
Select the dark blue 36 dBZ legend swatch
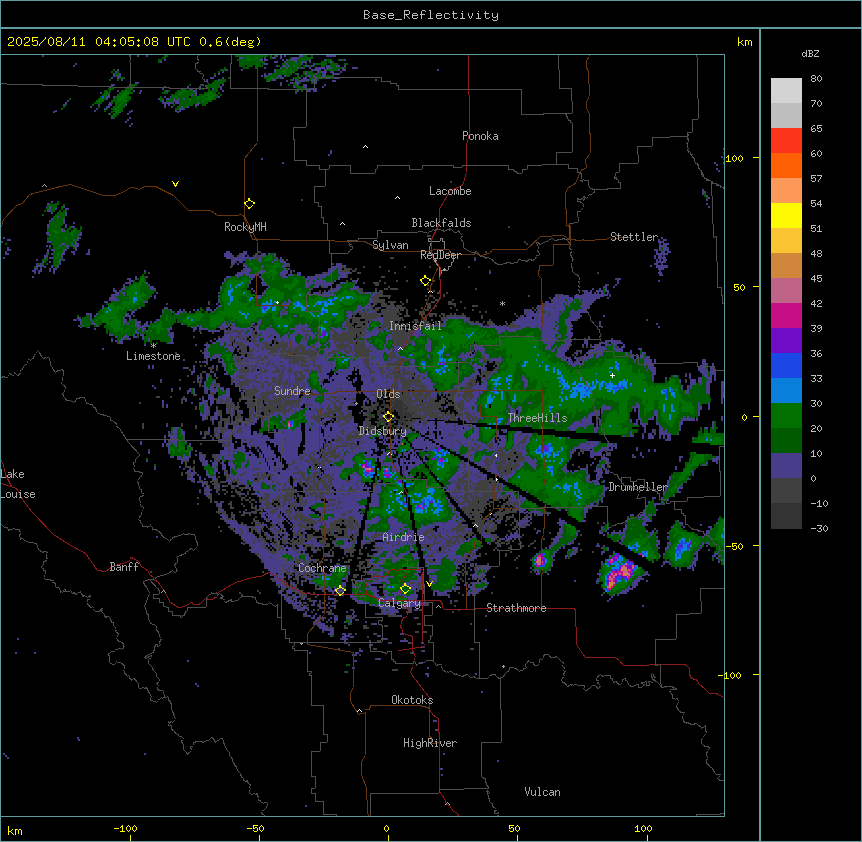[x=786, y=365]
